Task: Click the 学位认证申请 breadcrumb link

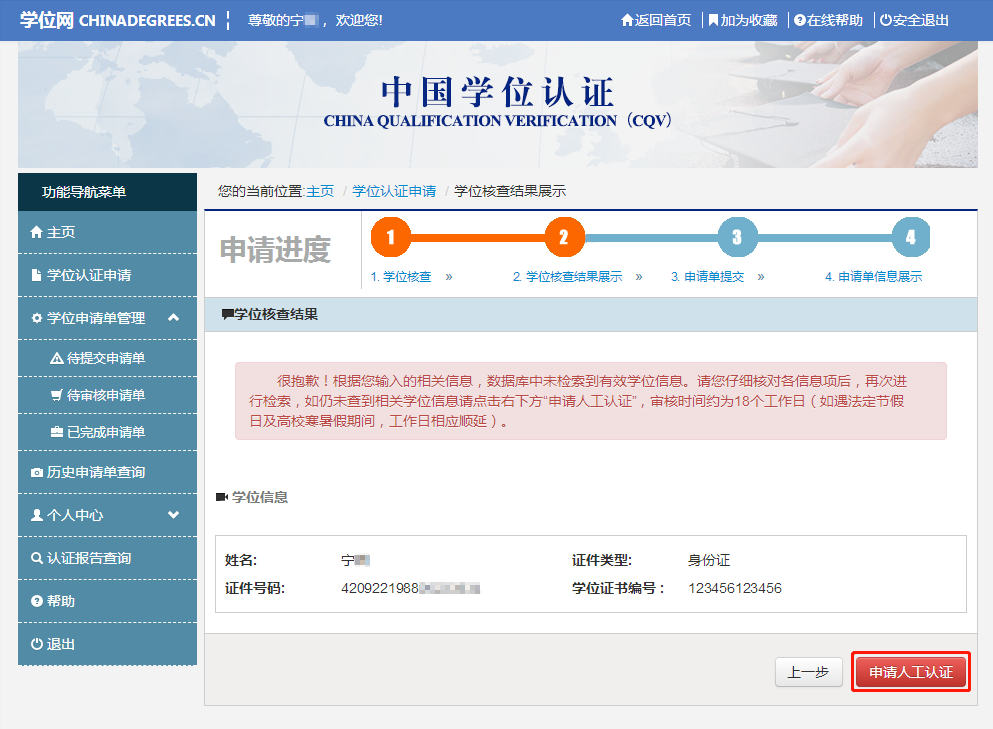Action: tap(394, 191)
